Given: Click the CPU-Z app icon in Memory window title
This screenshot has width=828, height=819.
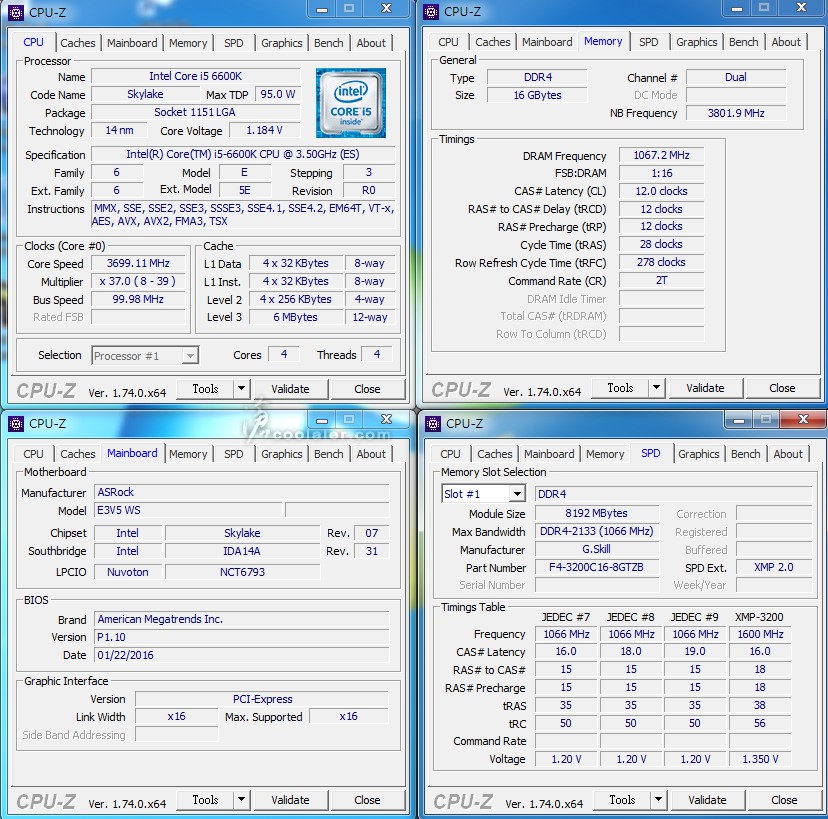Looking at the screenshot, I should pos(431,12).
